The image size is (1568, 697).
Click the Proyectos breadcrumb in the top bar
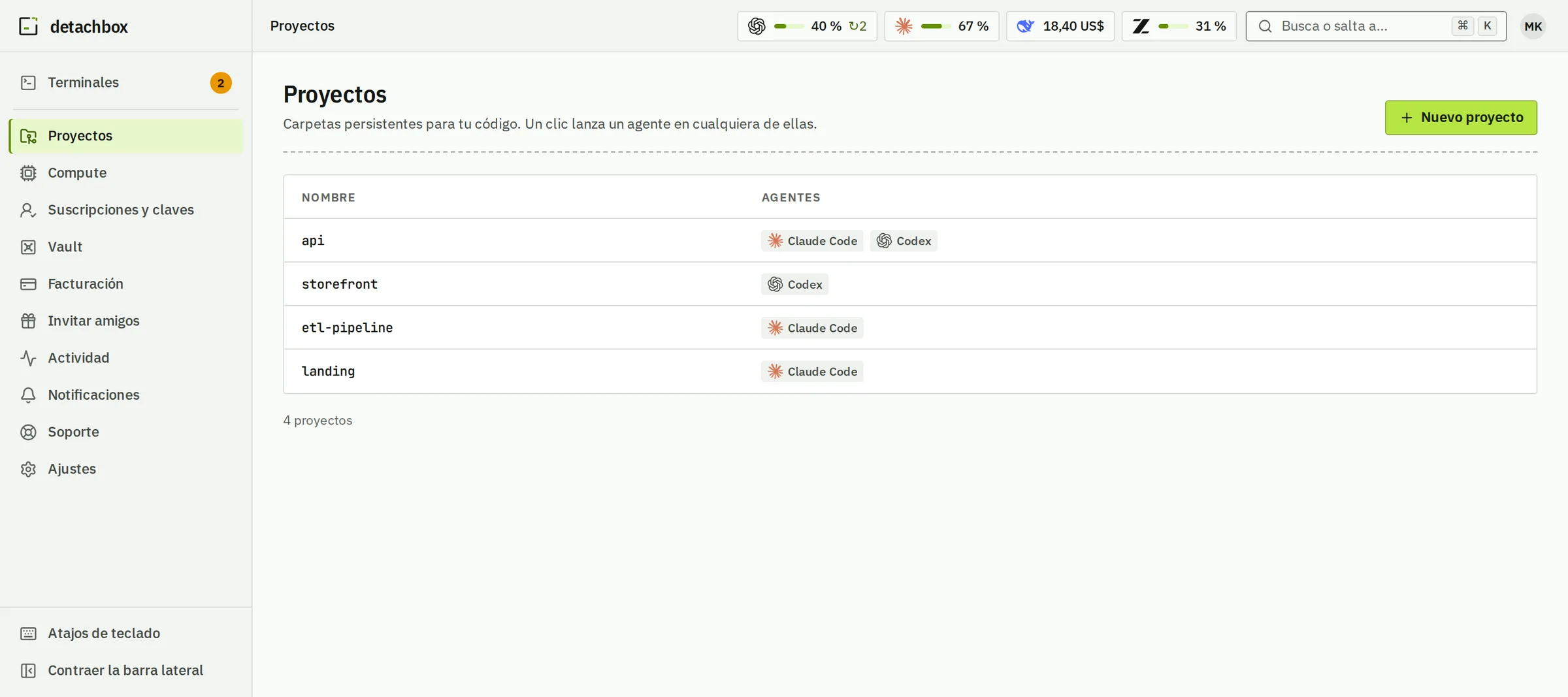[302, 26]
